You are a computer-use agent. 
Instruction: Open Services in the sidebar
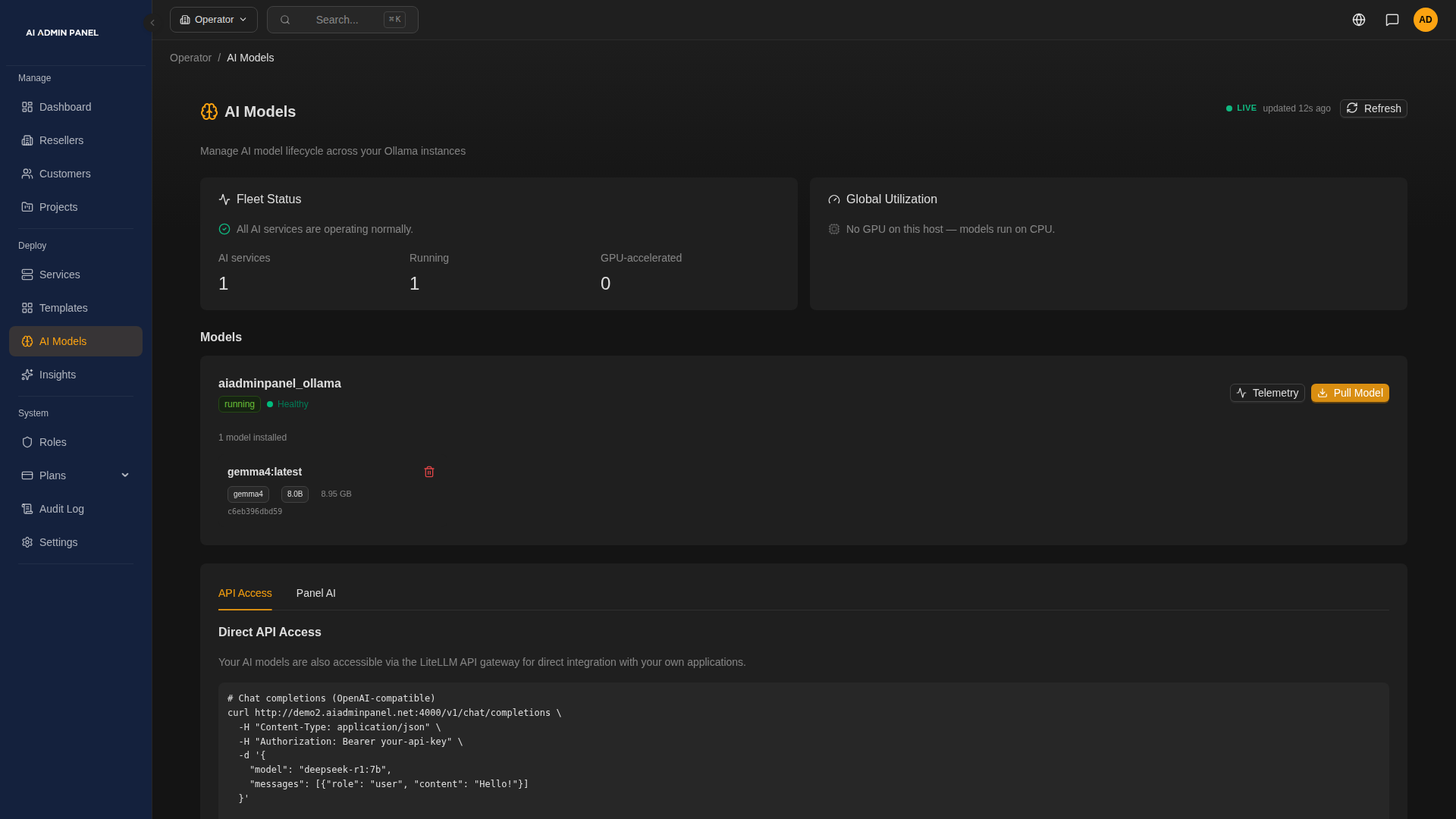76,275
